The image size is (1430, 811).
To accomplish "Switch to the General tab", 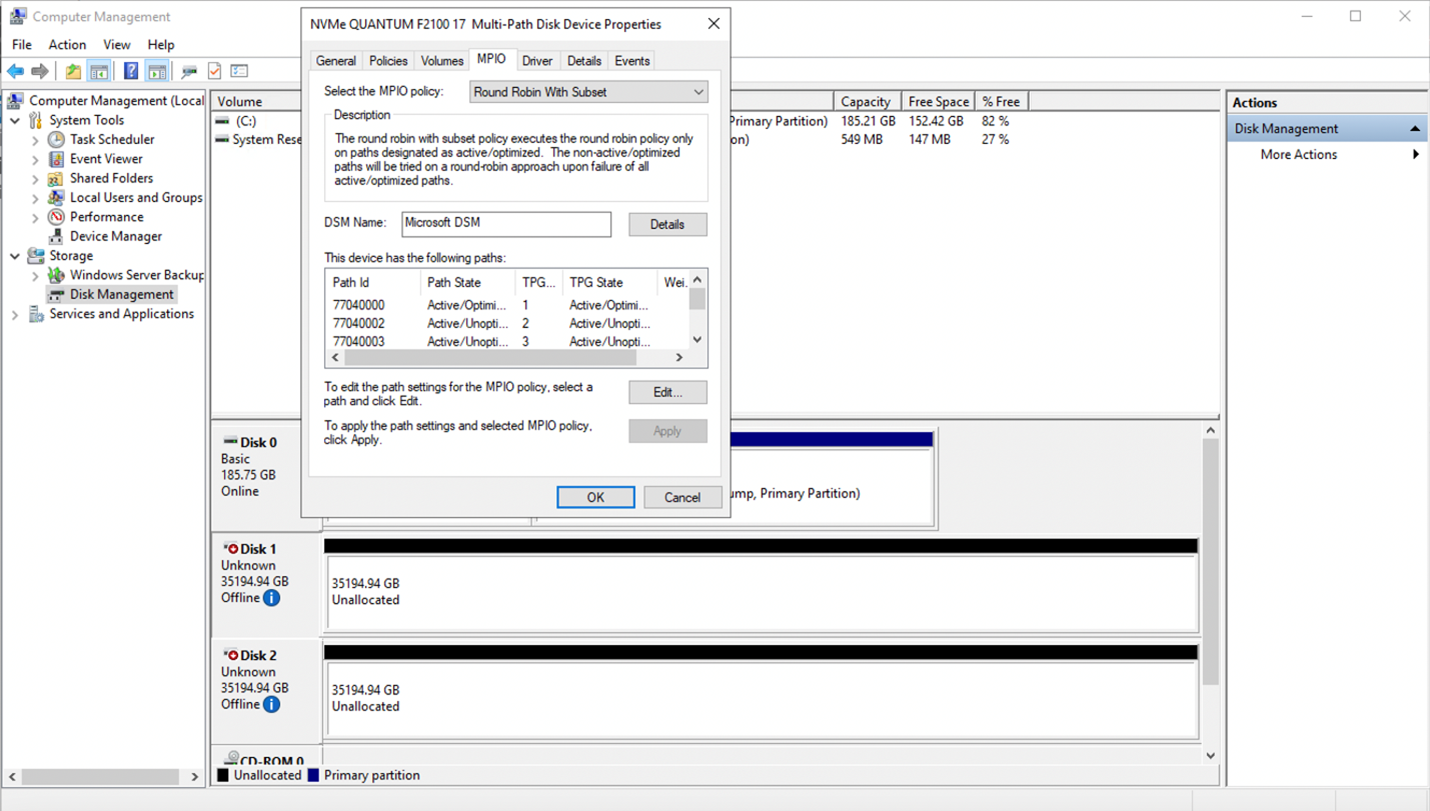I will coord(336,61).
